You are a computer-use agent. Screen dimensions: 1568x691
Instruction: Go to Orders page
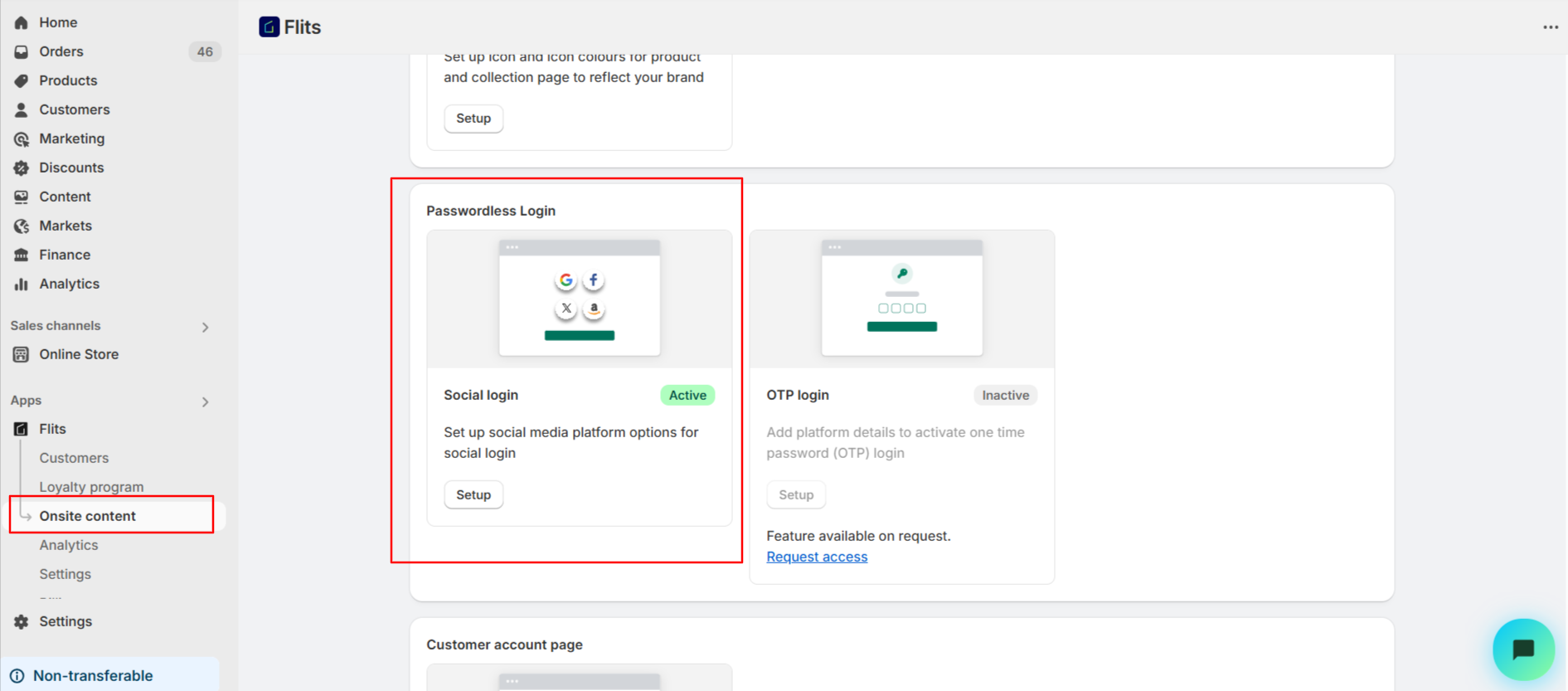tap(61, 51)
